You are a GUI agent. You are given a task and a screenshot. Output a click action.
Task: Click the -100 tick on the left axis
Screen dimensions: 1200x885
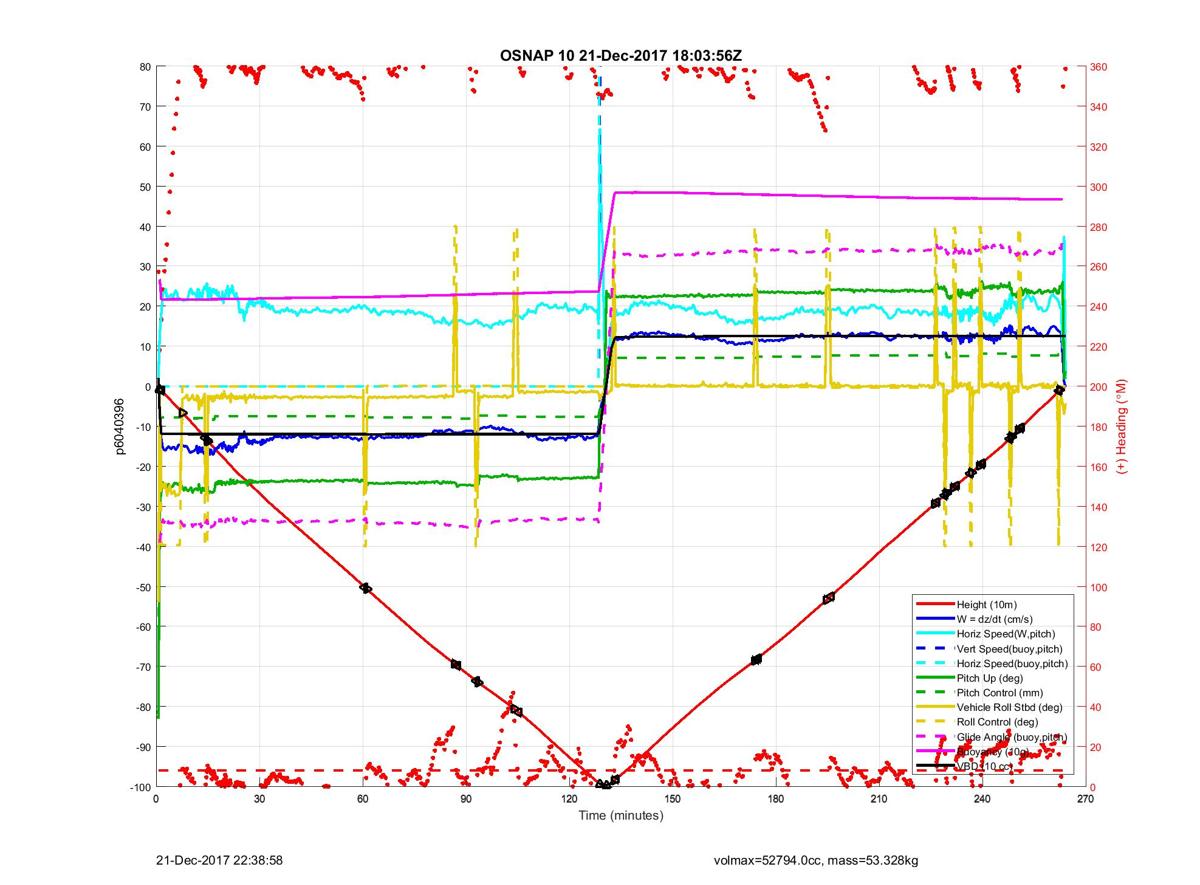139,787
